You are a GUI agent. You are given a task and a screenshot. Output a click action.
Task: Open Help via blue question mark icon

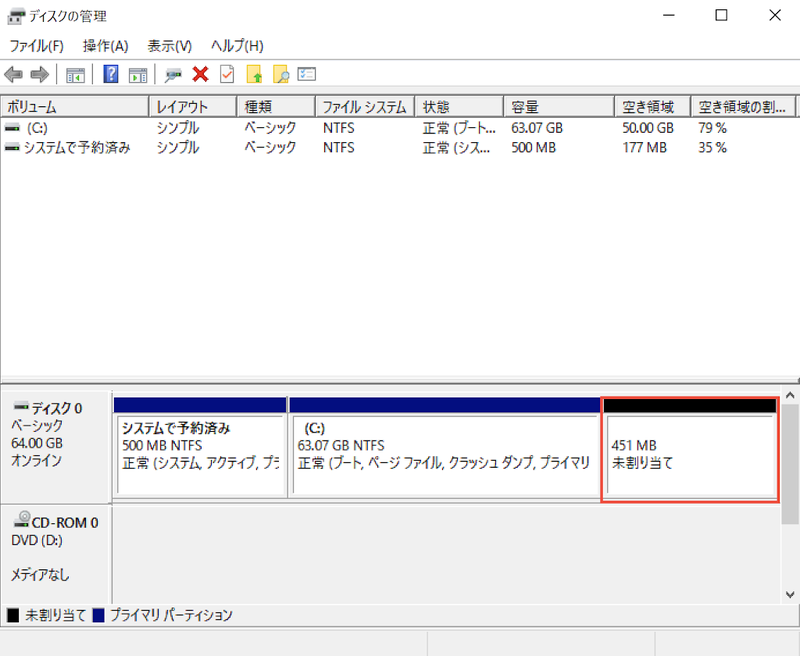coord(111,75)
